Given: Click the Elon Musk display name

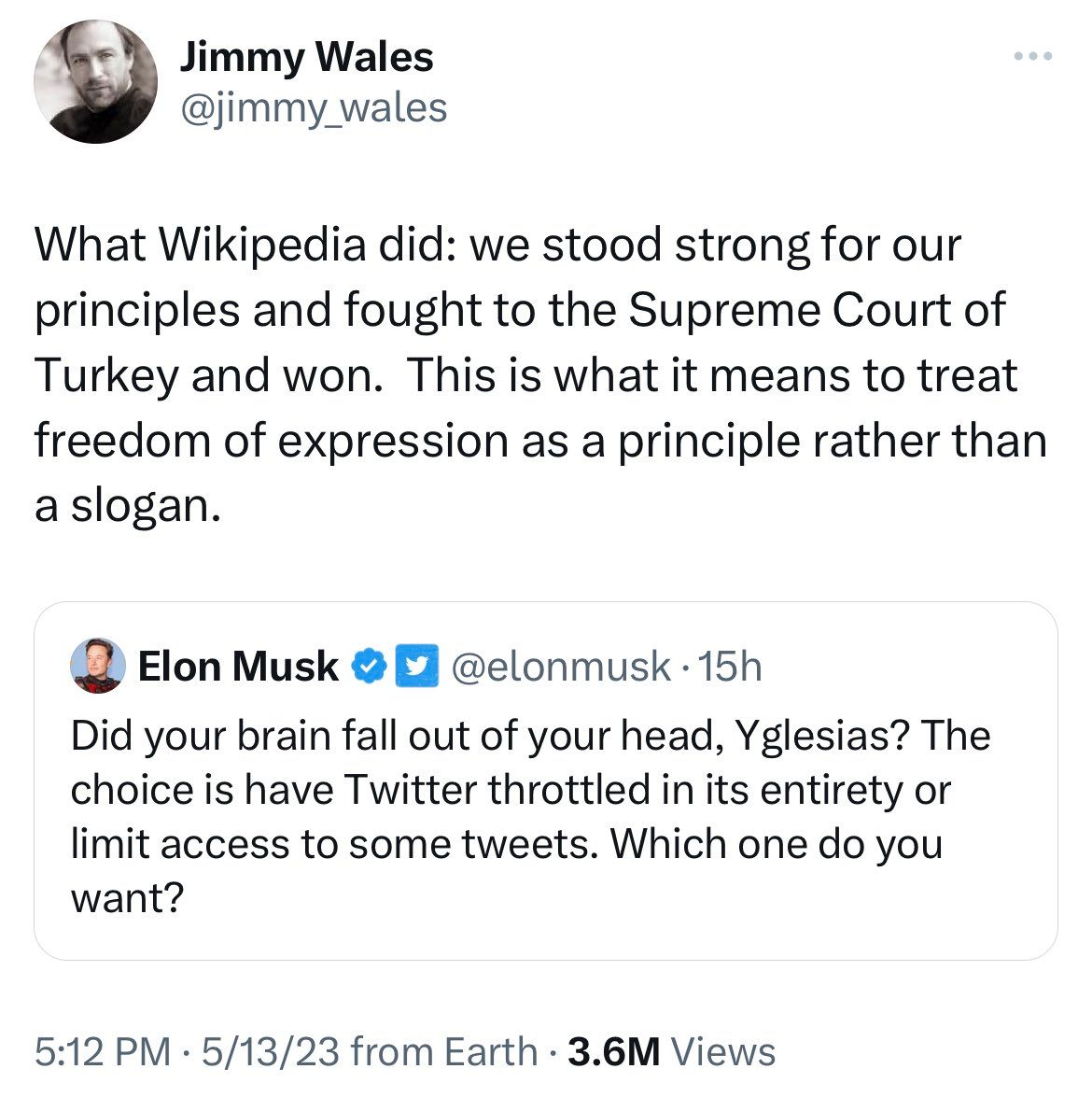Looking at the screenshot, I should (x=238, y=666).
